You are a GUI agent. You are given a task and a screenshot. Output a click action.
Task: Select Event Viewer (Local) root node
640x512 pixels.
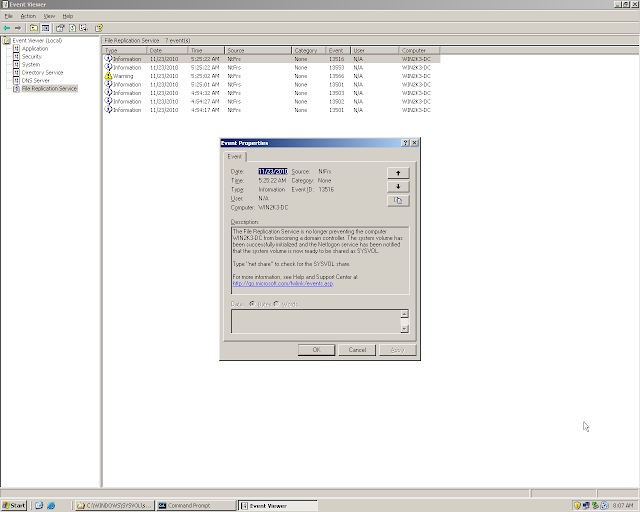[37, 40]
